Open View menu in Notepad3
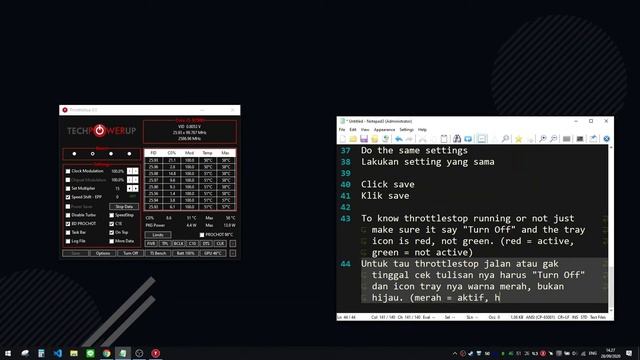 coord(365,130)
